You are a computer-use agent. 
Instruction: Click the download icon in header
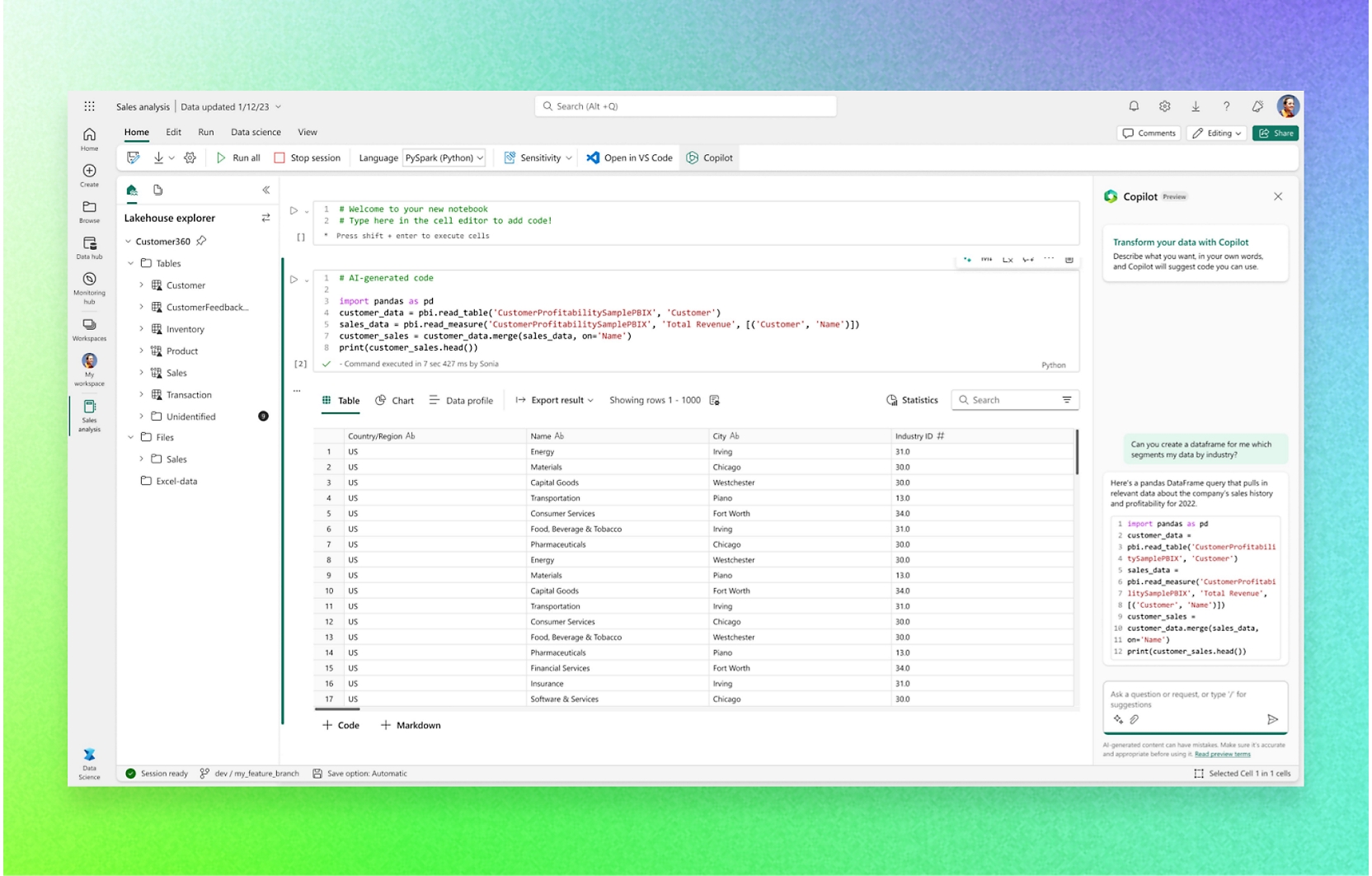[x=1196, y=106]
